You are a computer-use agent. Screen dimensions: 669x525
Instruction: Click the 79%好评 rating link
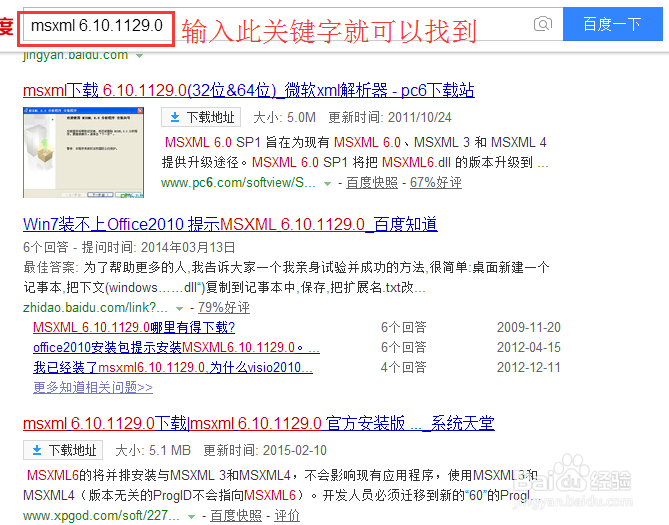pos(224,307)
